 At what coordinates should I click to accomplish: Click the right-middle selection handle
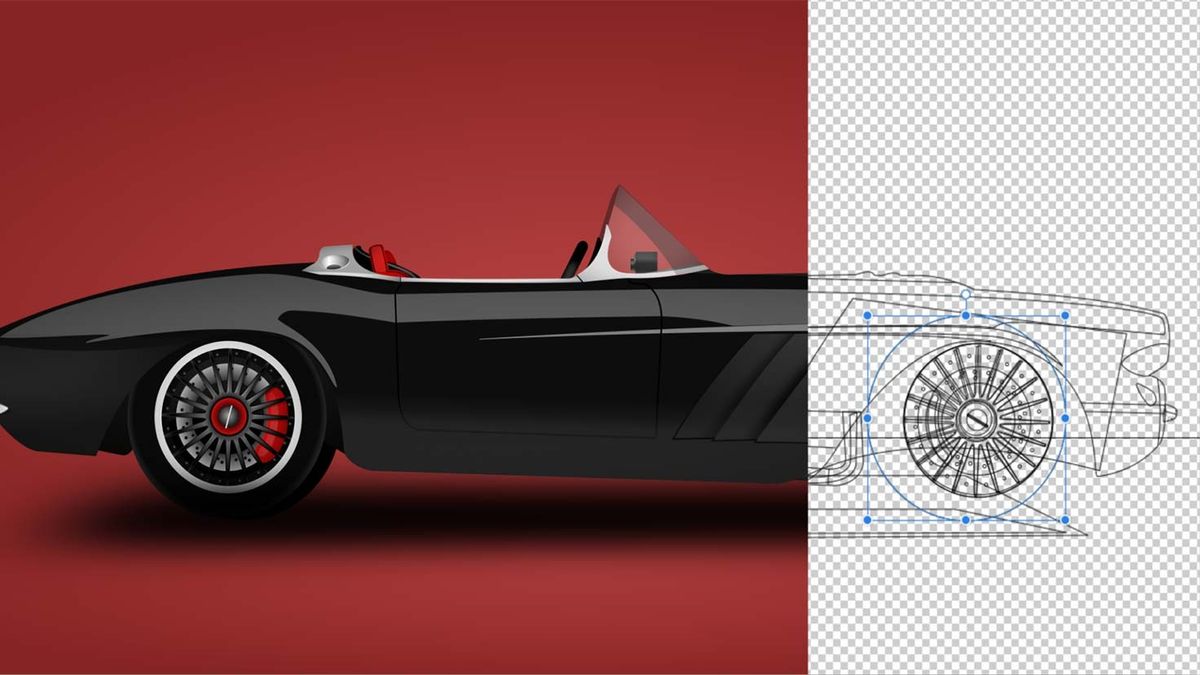1065,417
